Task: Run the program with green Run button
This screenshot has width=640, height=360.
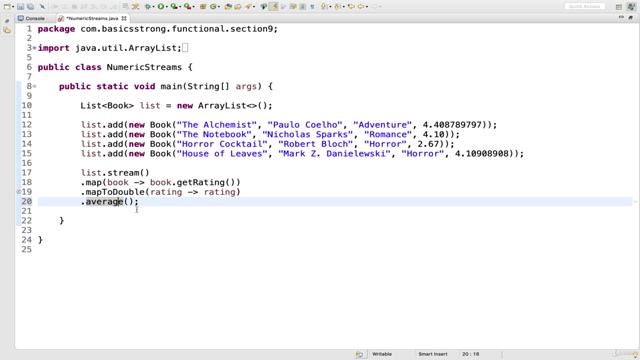Action: (x=161, y=7)
